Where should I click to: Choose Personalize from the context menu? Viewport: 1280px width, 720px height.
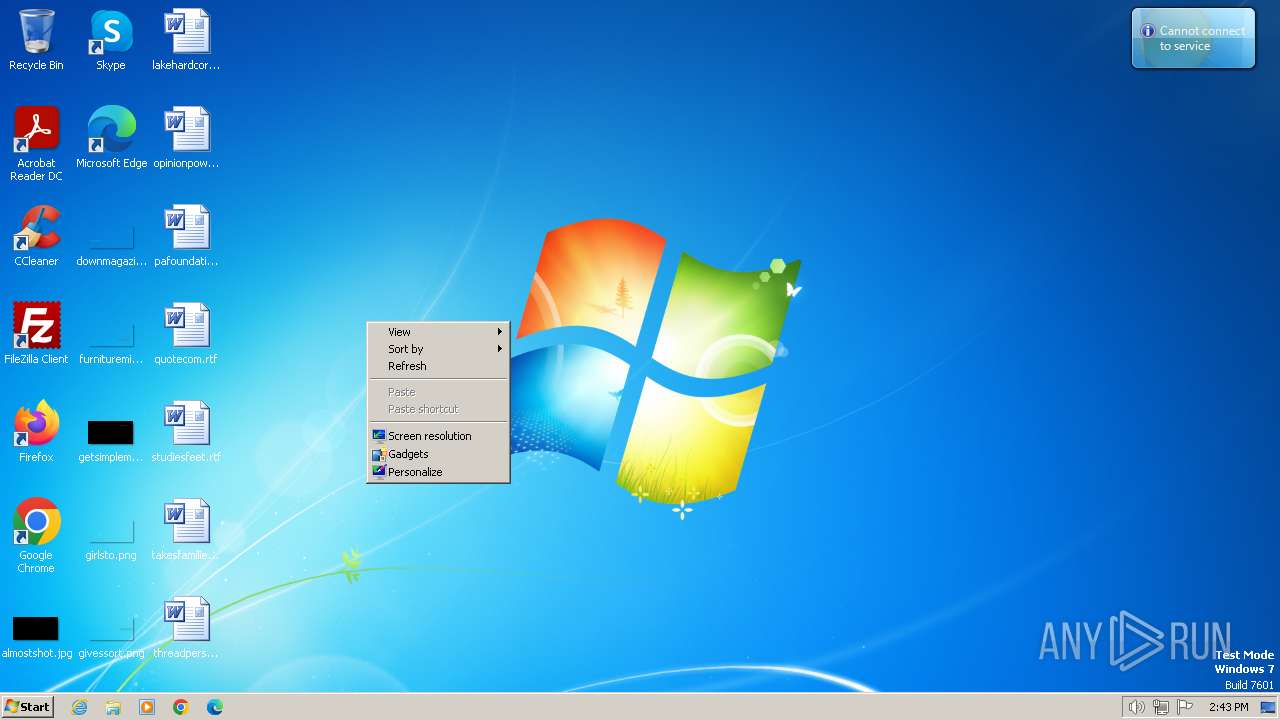point(439,472)
